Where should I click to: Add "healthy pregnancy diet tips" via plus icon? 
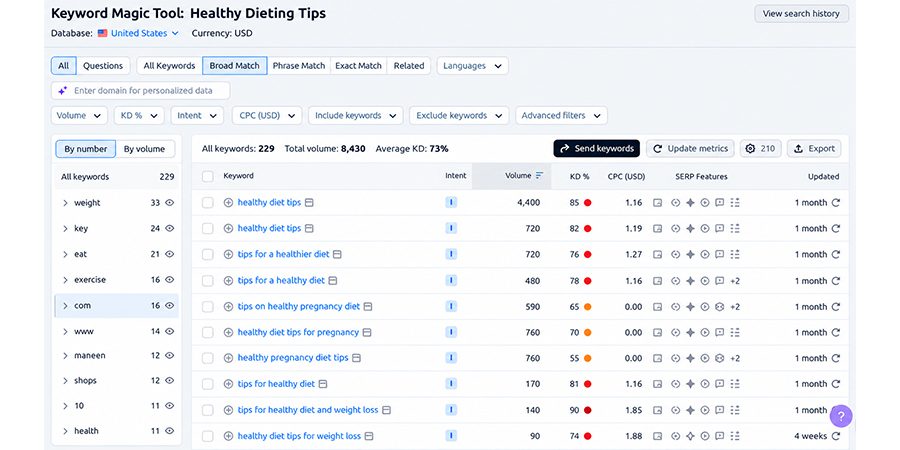click(228, 358)
